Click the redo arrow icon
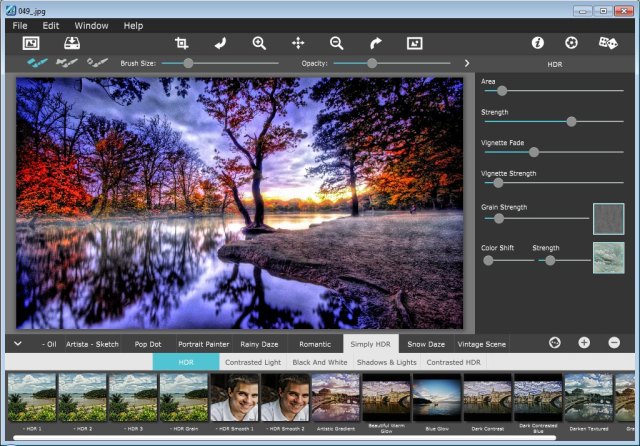 tap(376, 43)
